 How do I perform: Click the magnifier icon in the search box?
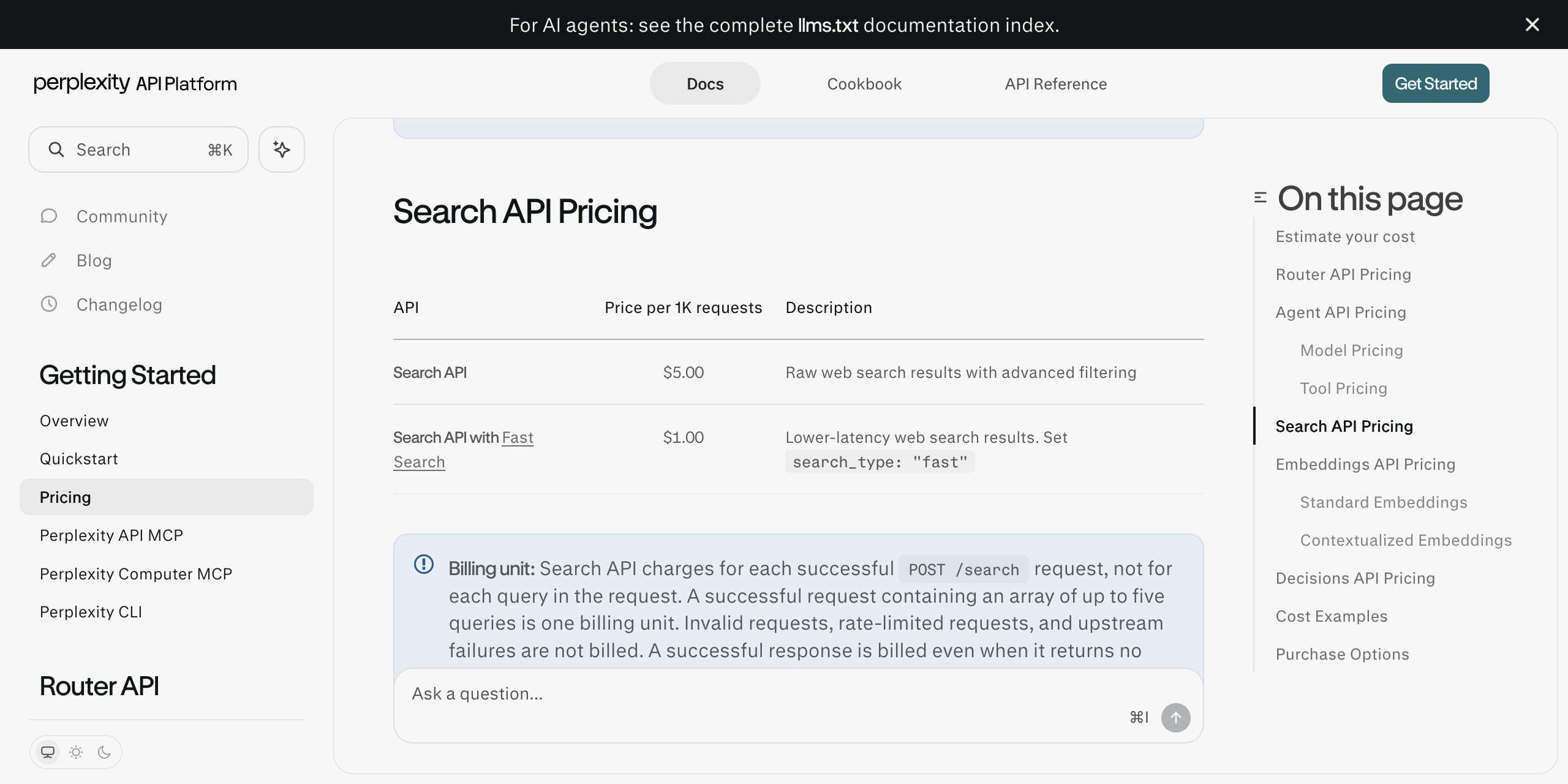56,149
